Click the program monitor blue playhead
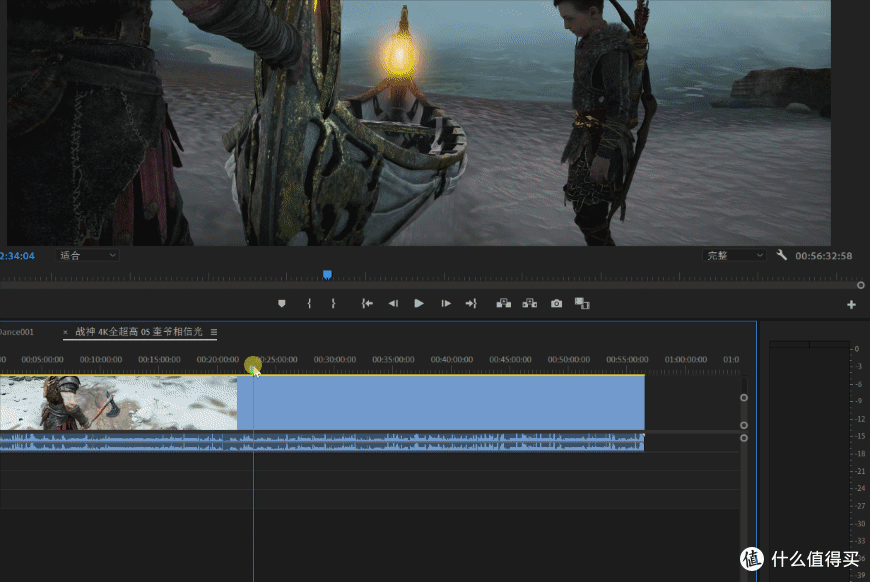Screen dimensions: 870x582 [327, 275]
